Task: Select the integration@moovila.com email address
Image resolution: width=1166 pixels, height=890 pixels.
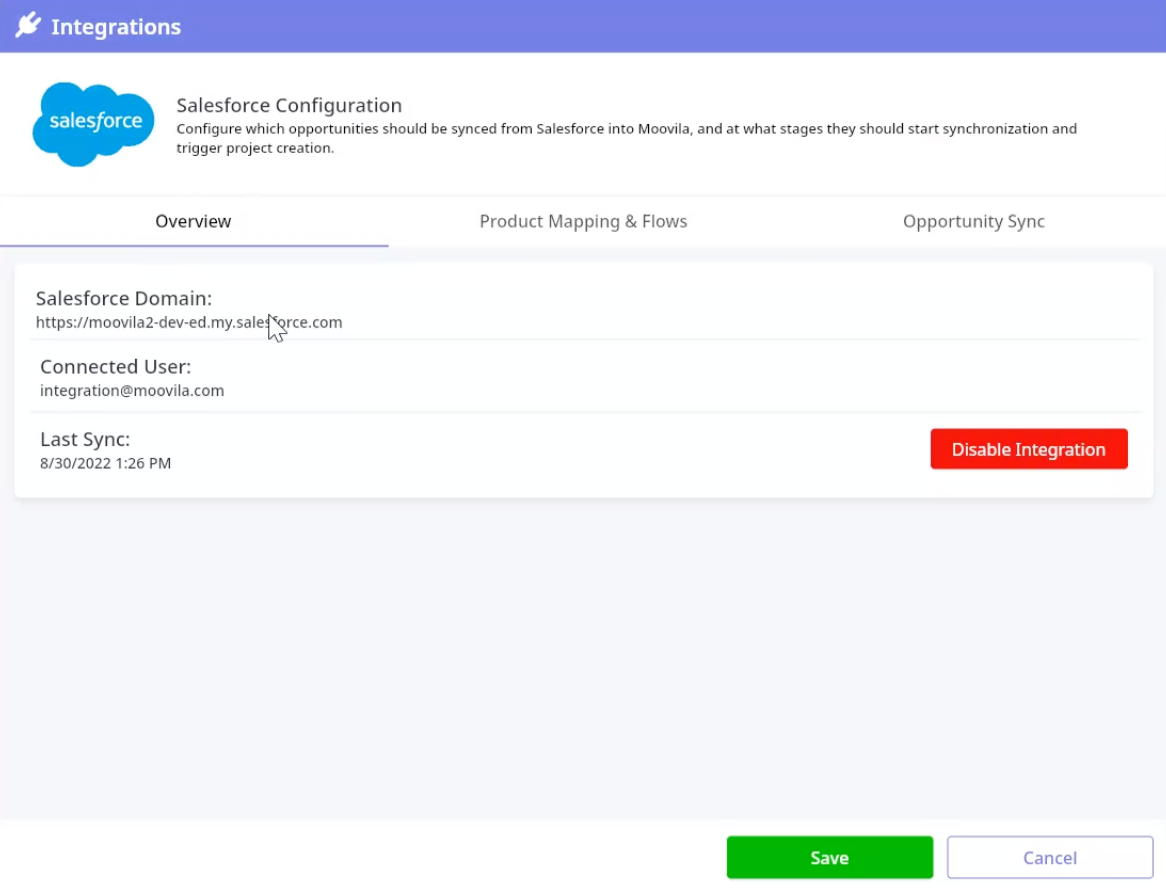Action: [132, 391]
